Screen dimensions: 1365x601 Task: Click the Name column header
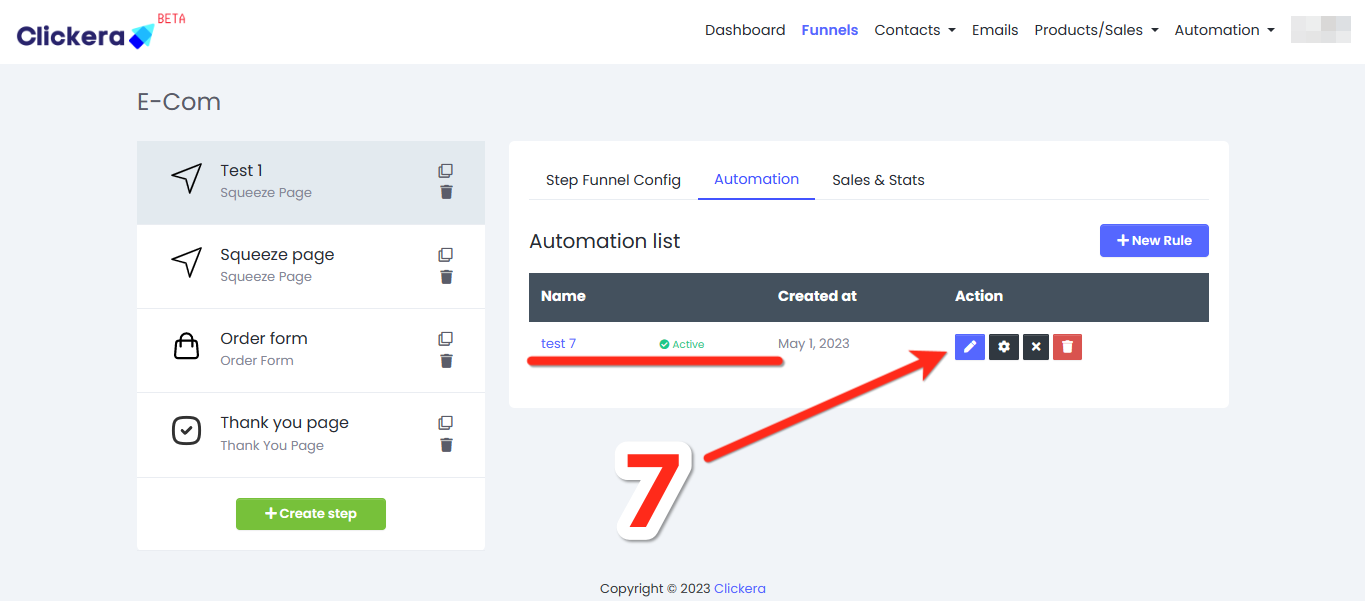tap(563, 296)
